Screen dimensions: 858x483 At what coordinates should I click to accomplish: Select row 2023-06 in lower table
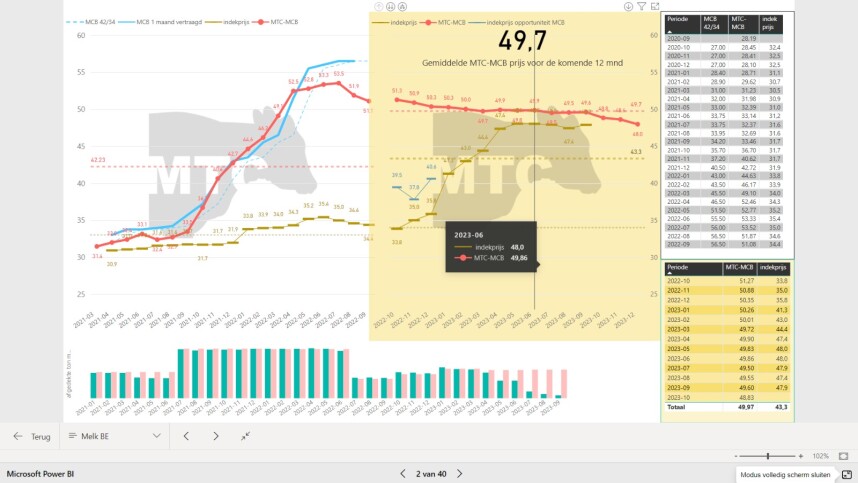coord(727,359)
